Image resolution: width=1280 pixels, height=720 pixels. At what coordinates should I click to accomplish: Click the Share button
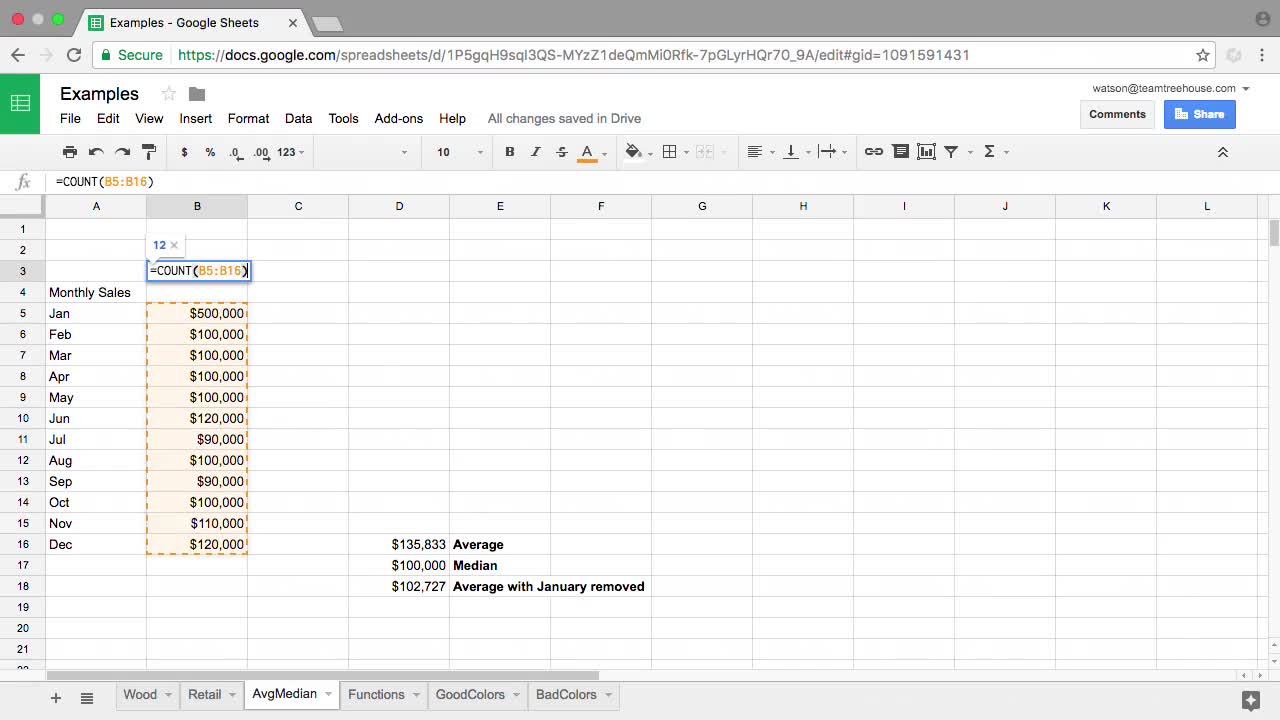1199,114
